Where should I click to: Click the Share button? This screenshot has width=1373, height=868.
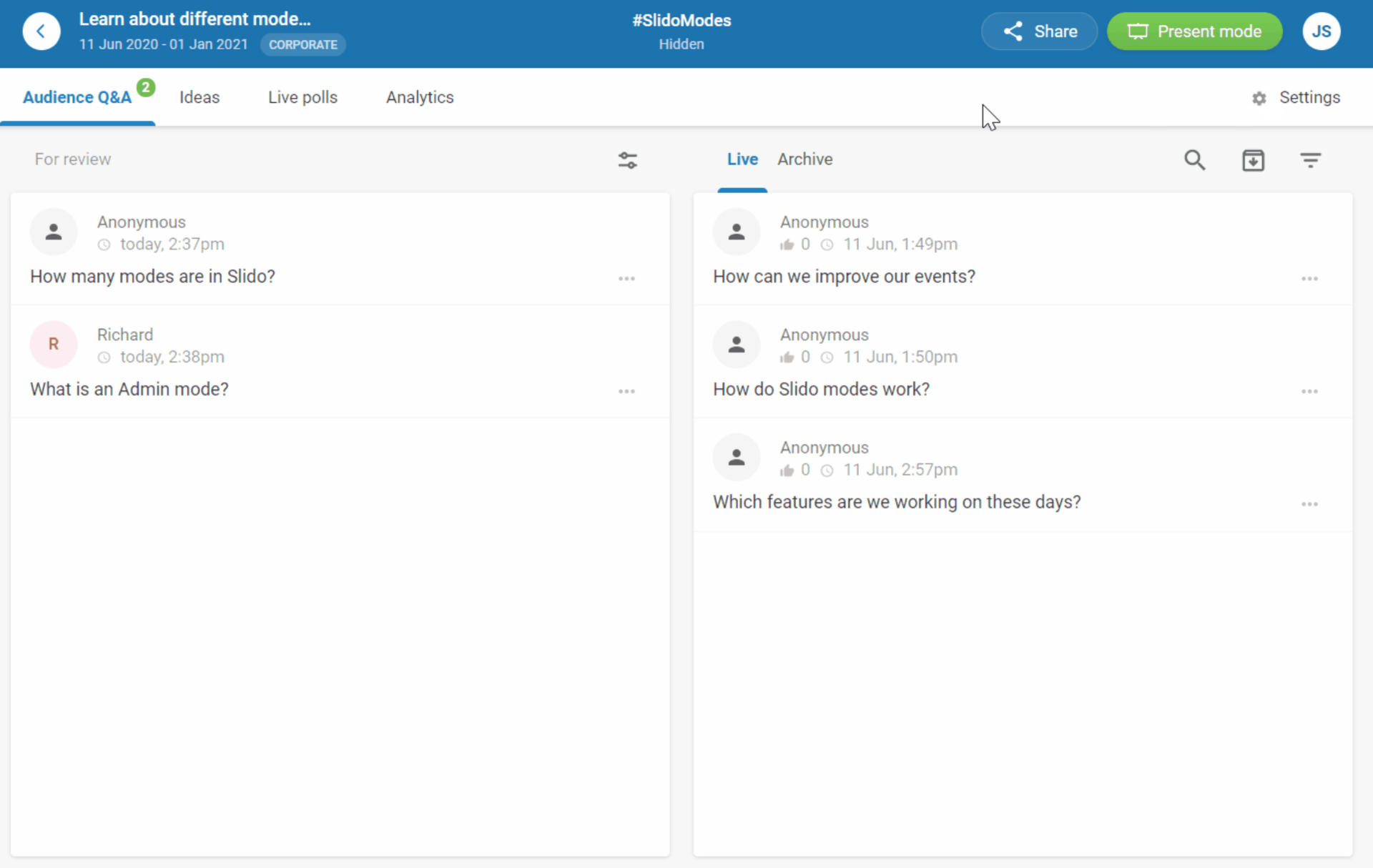click(x=1039, y=31)
